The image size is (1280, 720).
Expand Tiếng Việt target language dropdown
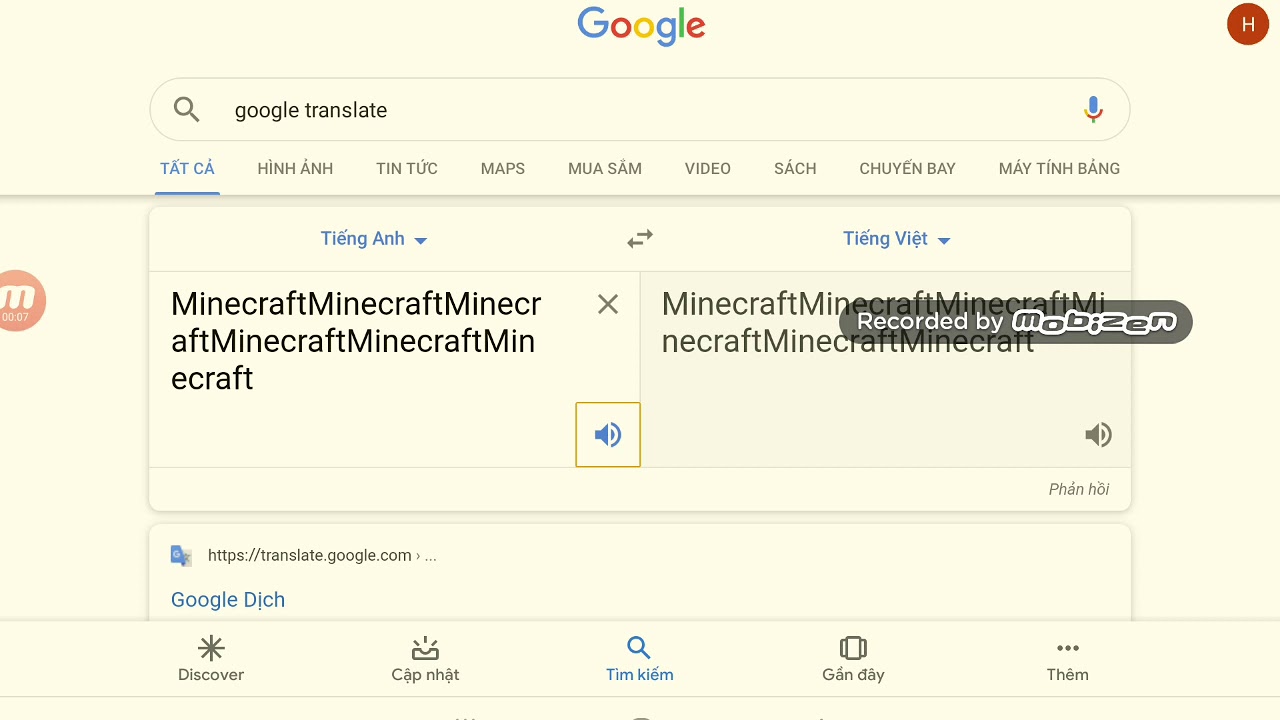click(x=896, y=239)
